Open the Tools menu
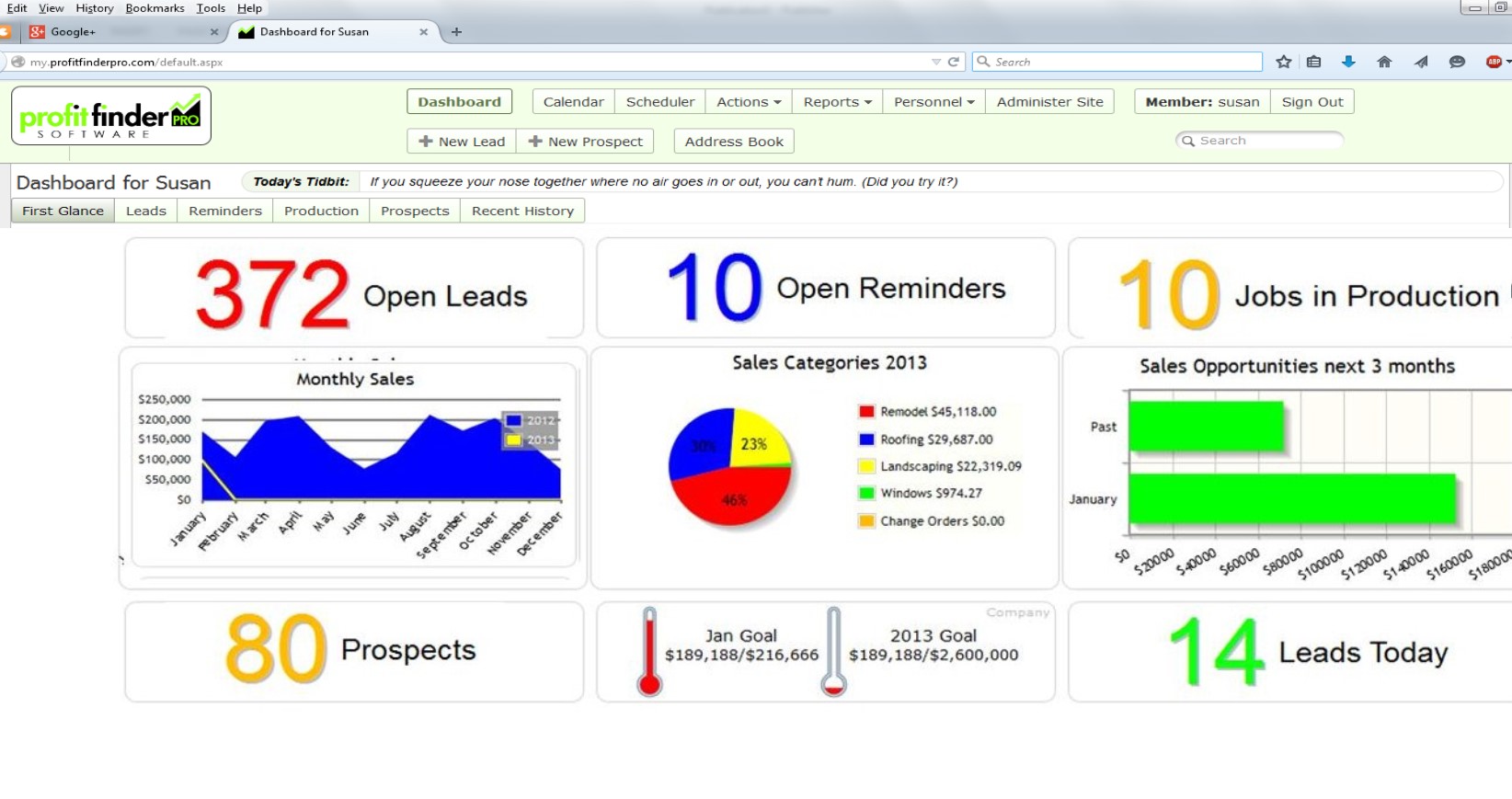 (x=211, y=7)
